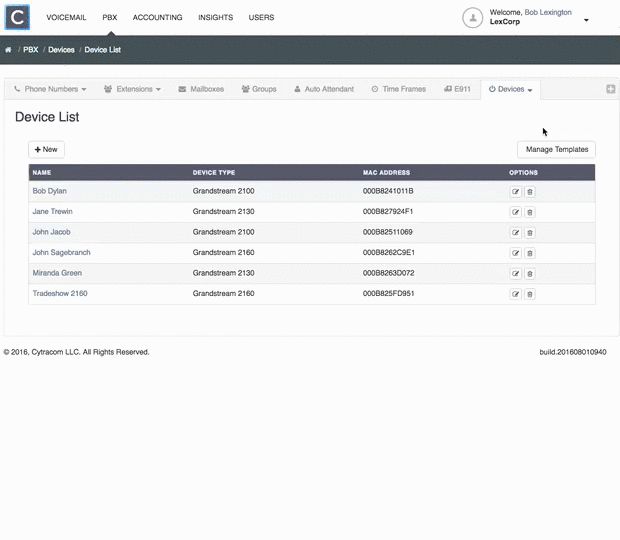Open the VOICEMAIL top menu
620x540 pixels.
coord(66,17)
